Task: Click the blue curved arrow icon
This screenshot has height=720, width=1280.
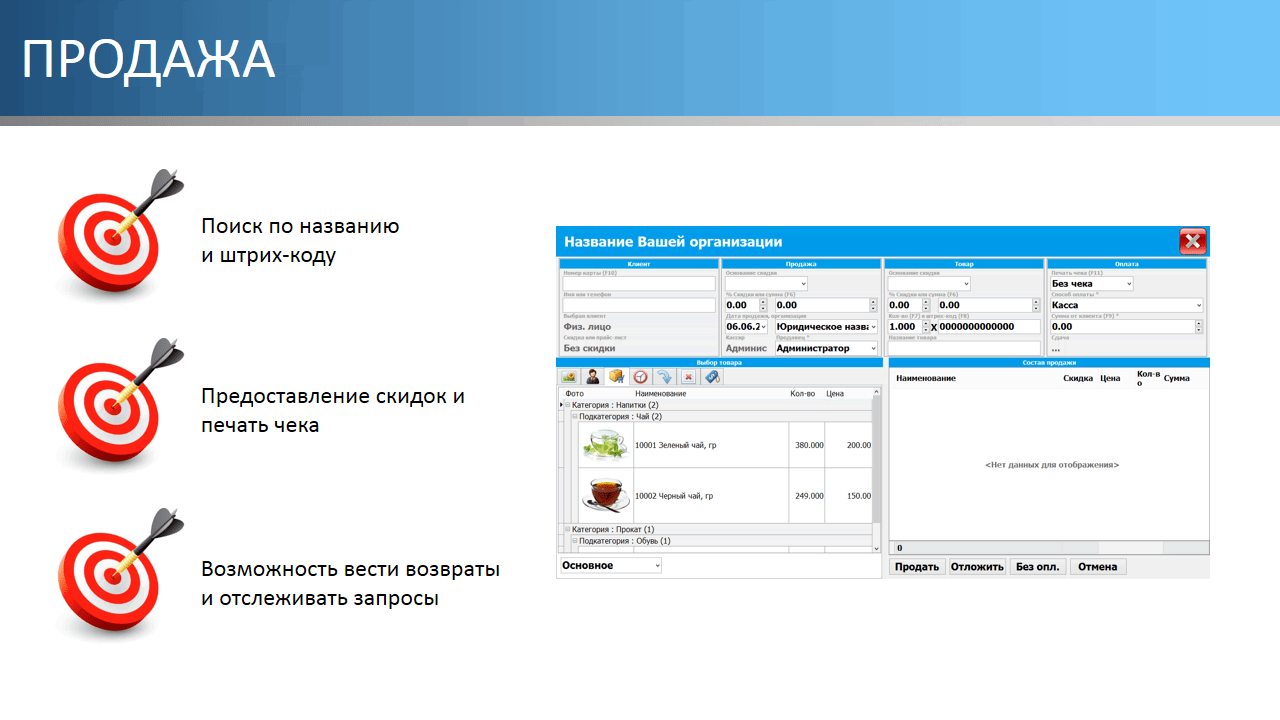Action: click(x=664, y=377)
